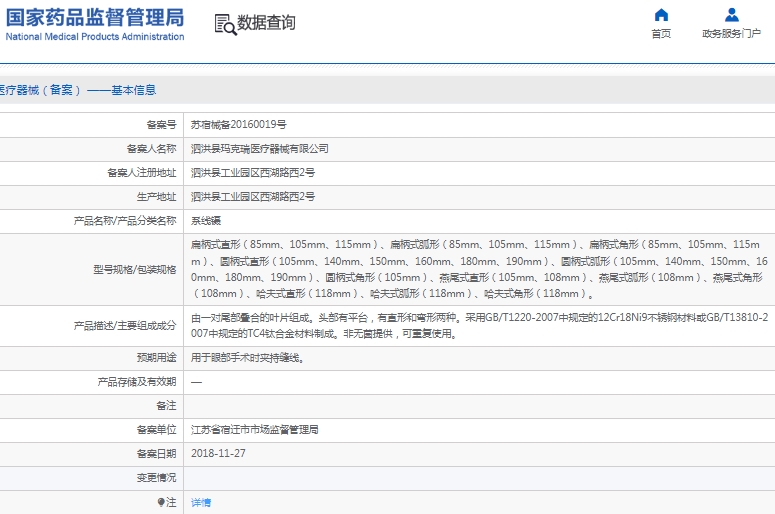Viewport: 775px width, 514px height.
Task: Click the National Medical Products Administration English text
Action: 95,37
